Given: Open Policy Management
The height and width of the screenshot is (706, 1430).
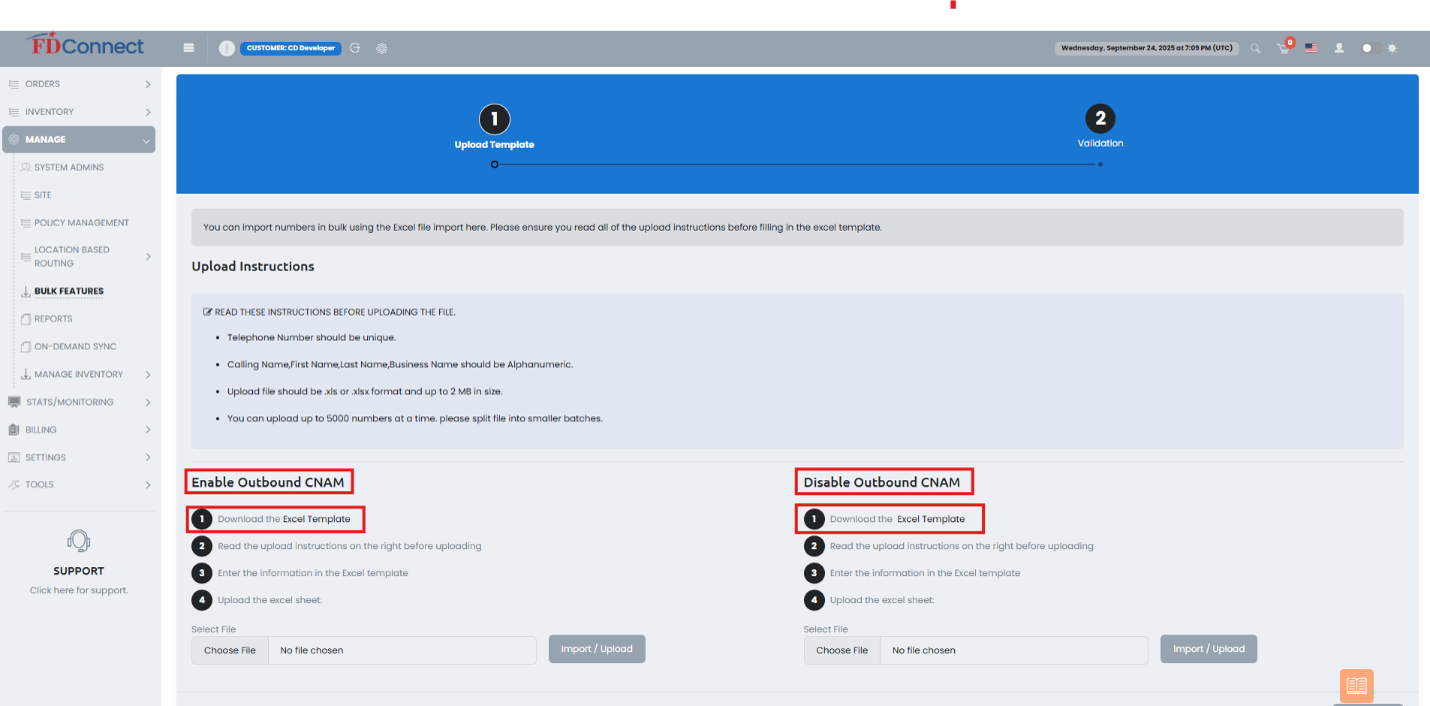Looking at the screenshot, I should click(x=82, y=223).
